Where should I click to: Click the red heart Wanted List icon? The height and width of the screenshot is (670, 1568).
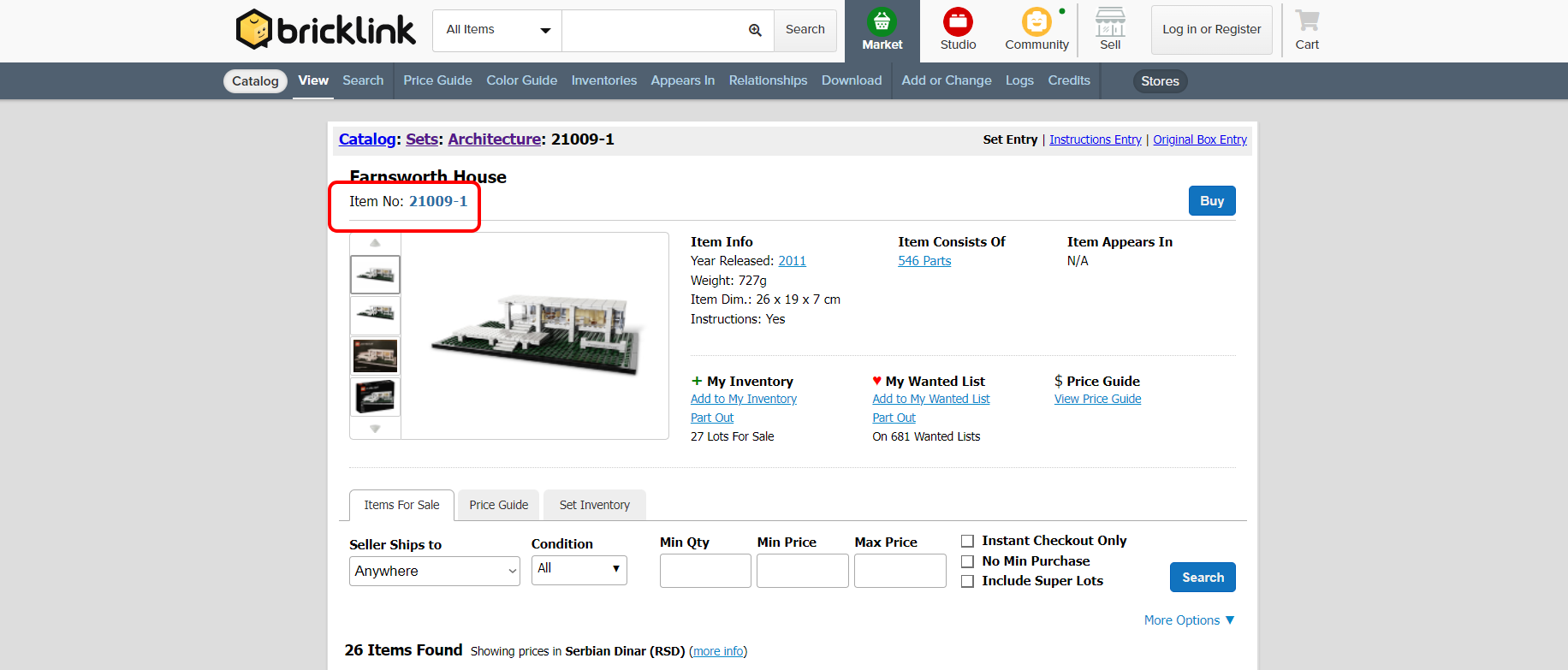(877, 381)
